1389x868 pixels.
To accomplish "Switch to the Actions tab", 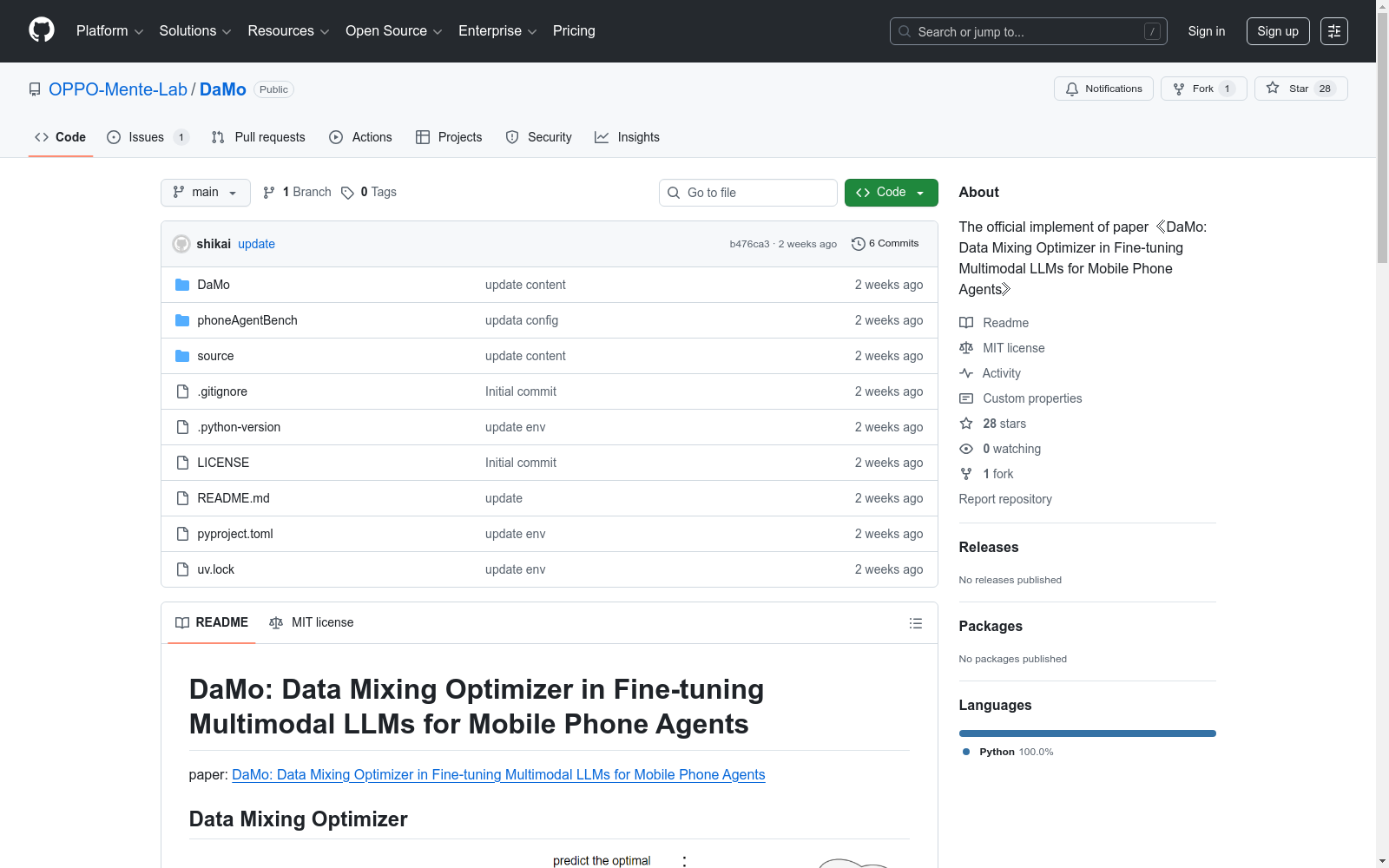I will [x=360, y=137].
